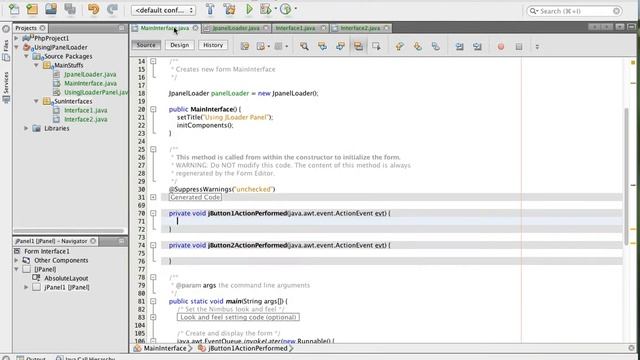
Task: Click the Projects panel horizontal scrollbar
Action: pyautogui.click(x=69, y=231)
